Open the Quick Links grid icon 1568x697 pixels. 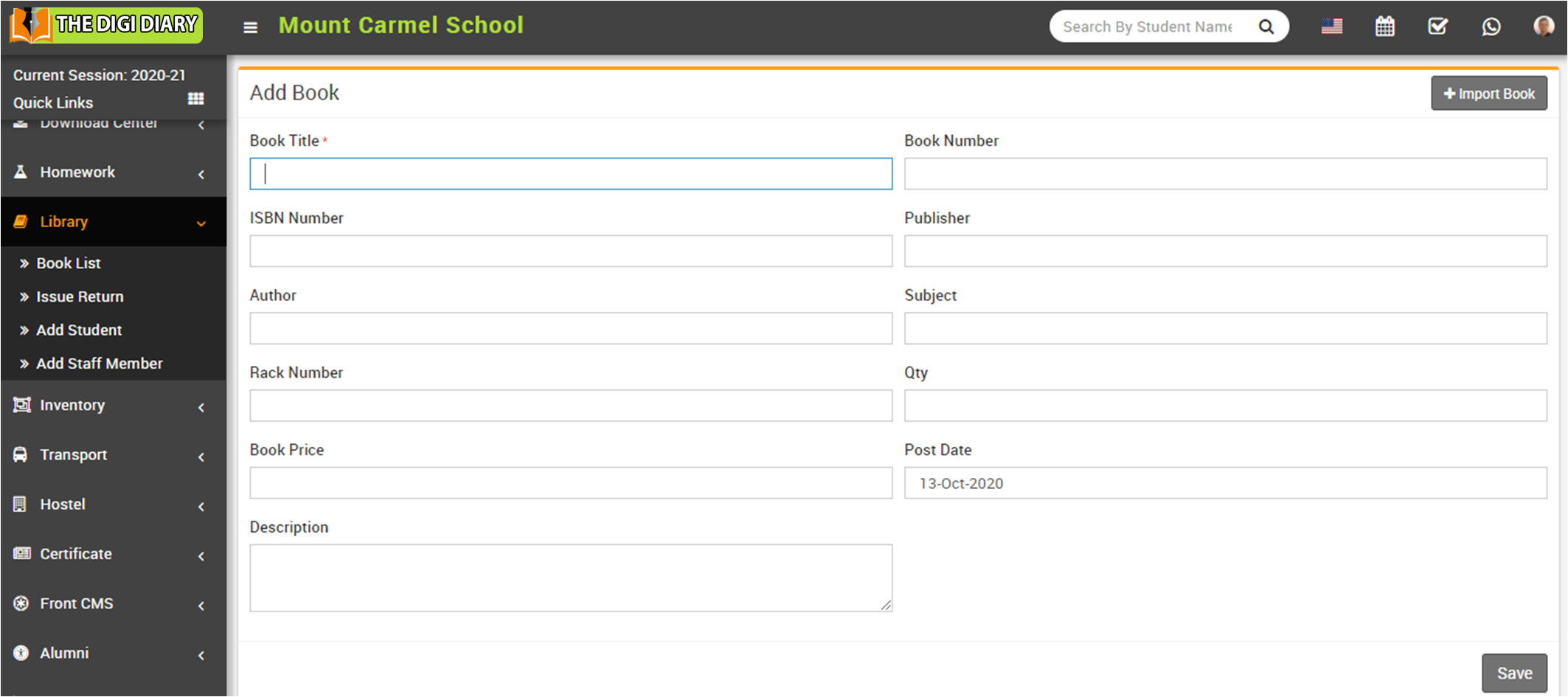point(195,99)
